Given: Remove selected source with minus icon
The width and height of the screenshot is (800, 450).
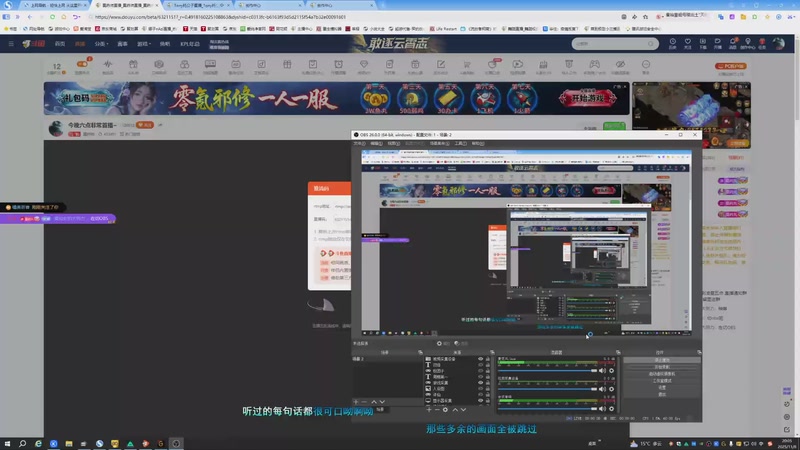Looking at the screenshot, I should 437,410.
